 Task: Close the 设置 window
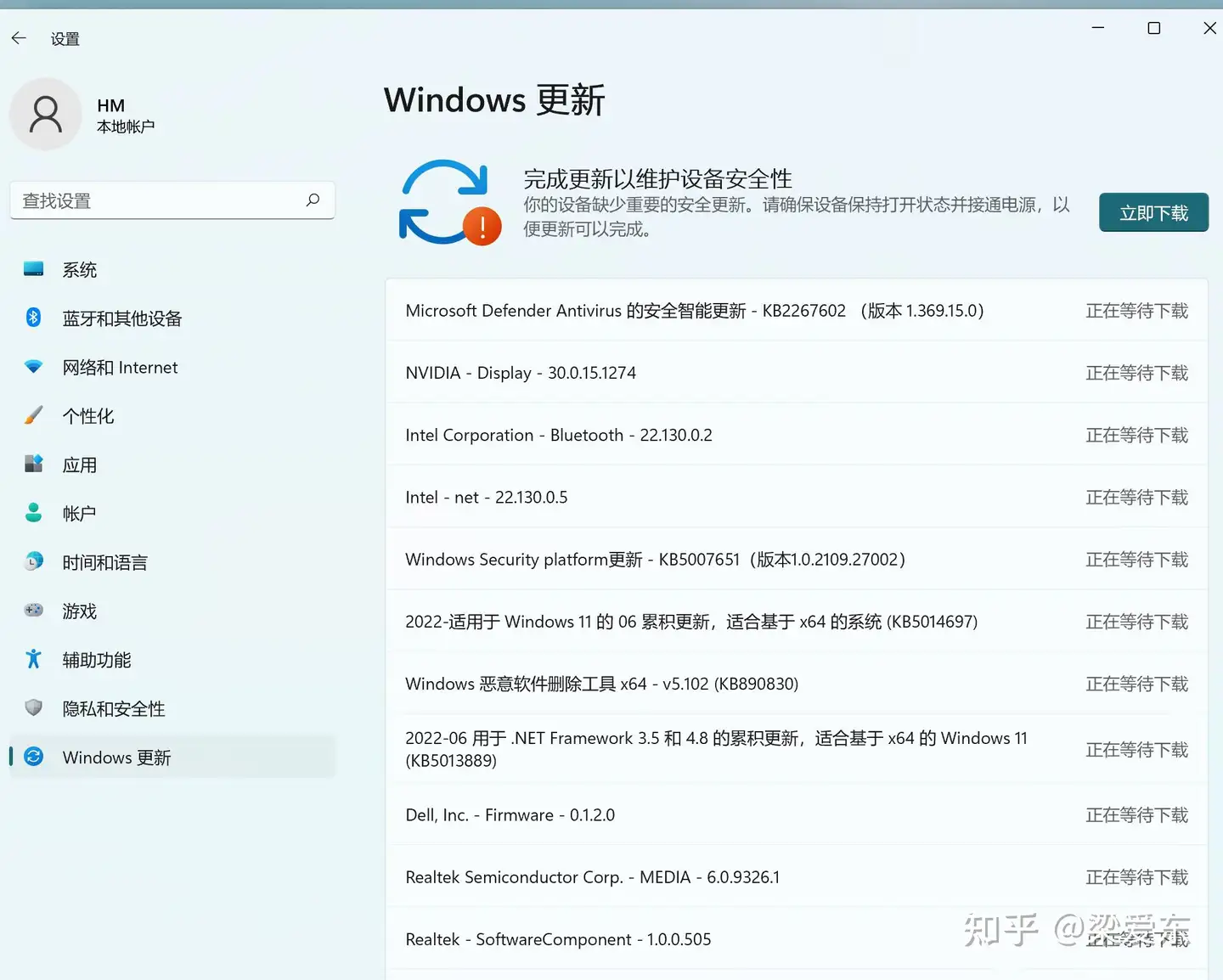[x=1209, y=28]
